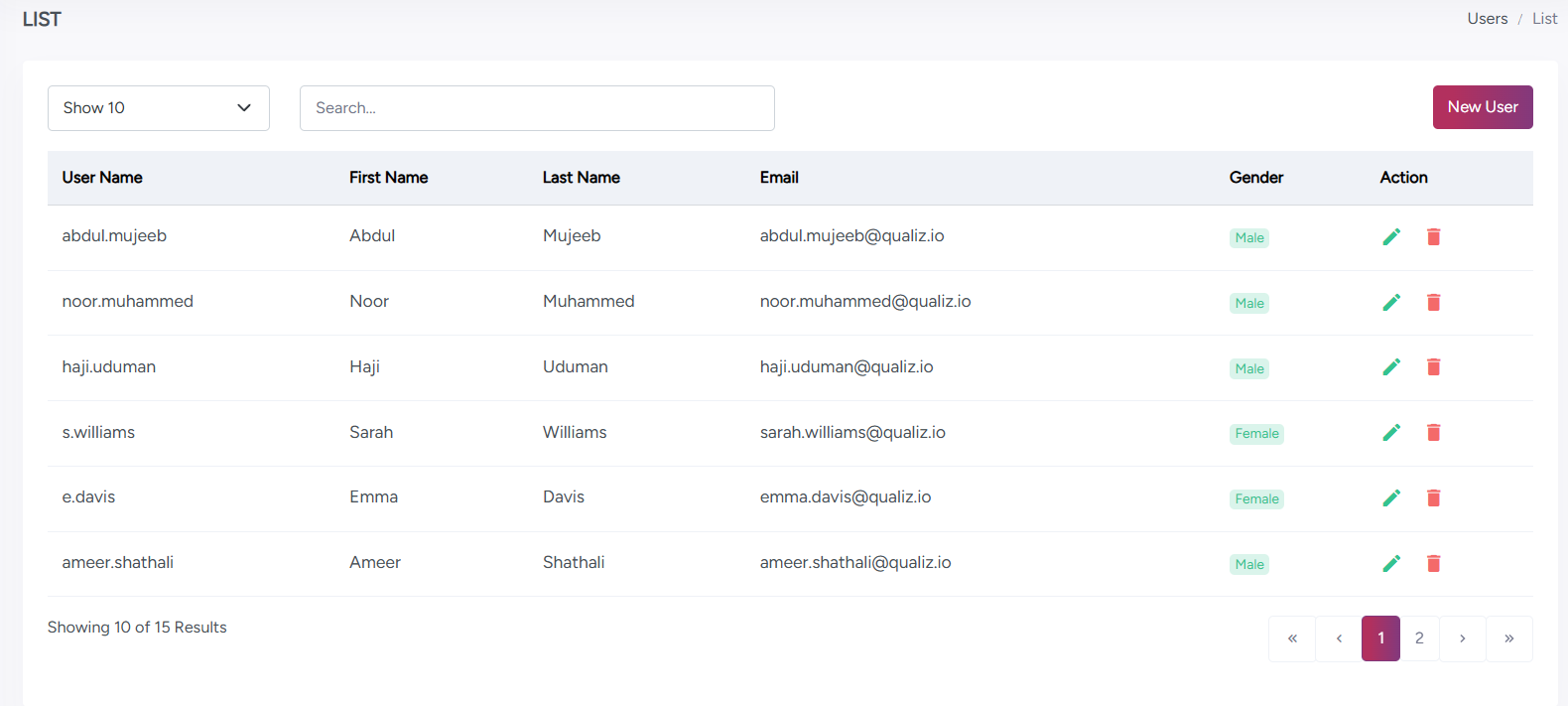Delete user haji.uduman via trash icon
Image resolution: width=1568 pixels, height=706 pixels.
1433,367
